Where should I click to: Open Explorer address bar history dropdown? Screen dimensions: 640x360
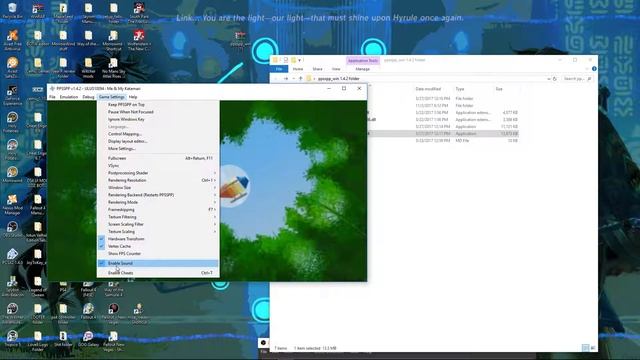coord(549,78)
